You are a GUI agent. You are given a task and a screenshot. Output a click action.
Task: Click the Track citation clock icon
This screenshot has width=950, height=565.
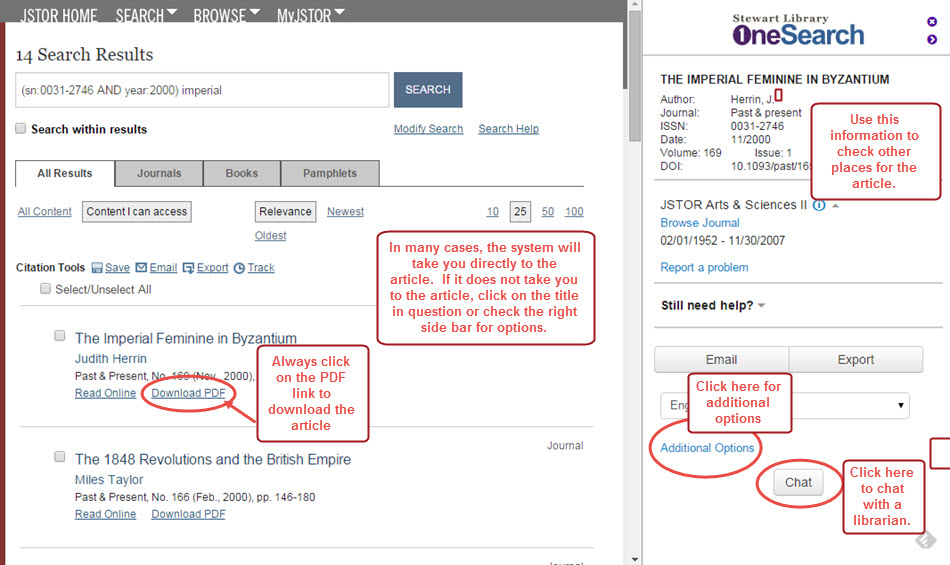(239, 268)
